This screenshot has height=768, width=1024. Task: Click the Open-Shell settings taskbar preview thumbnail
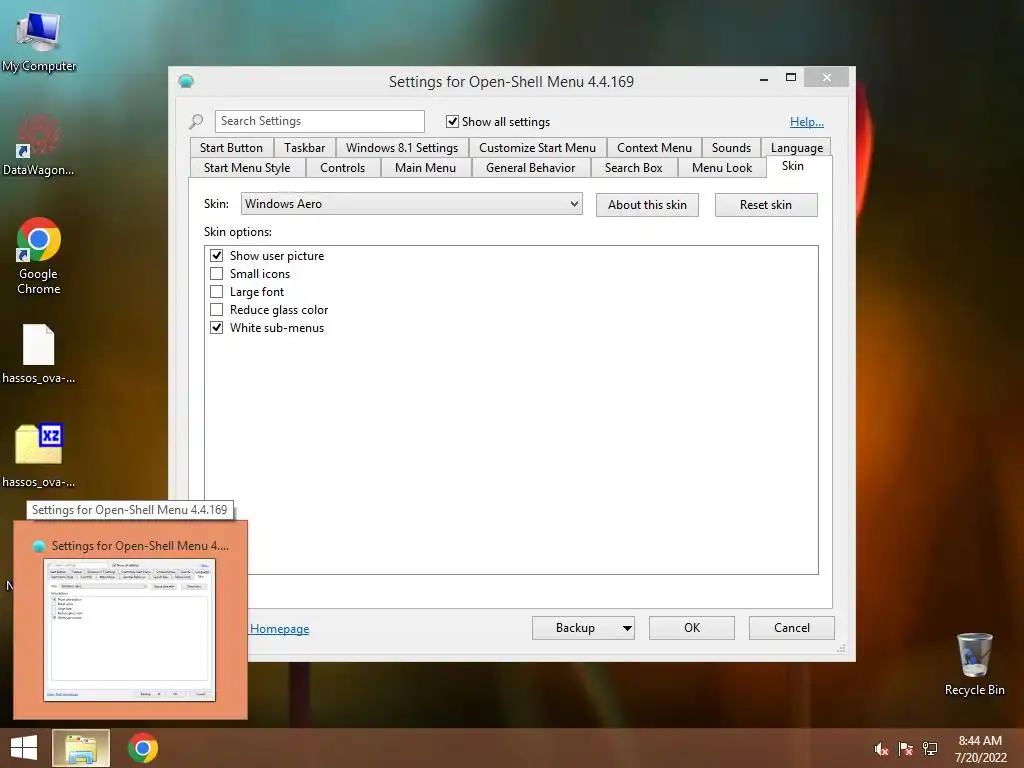[129, 630]
